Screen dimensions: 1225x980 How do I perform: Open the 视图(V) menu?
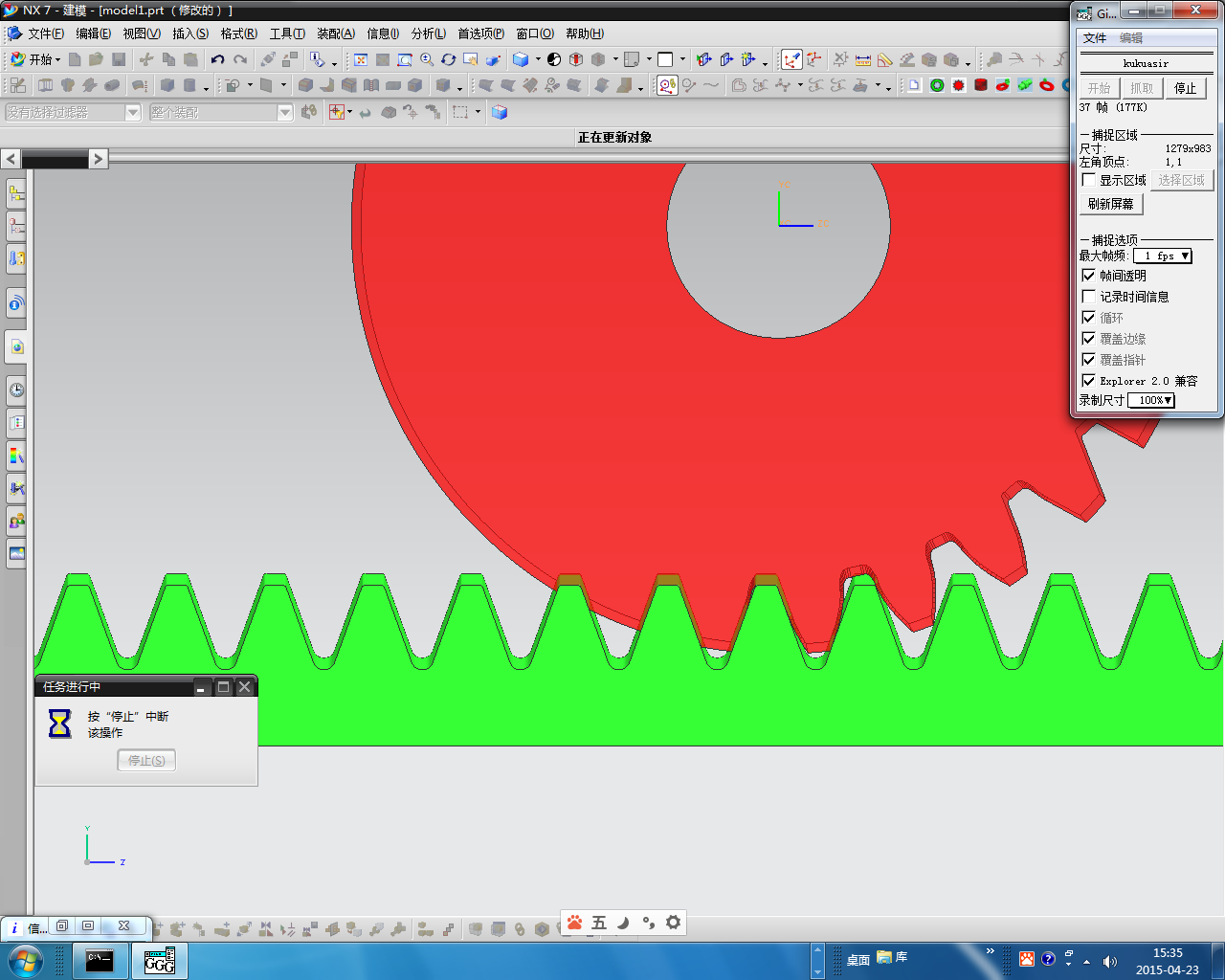pos(141,33)
